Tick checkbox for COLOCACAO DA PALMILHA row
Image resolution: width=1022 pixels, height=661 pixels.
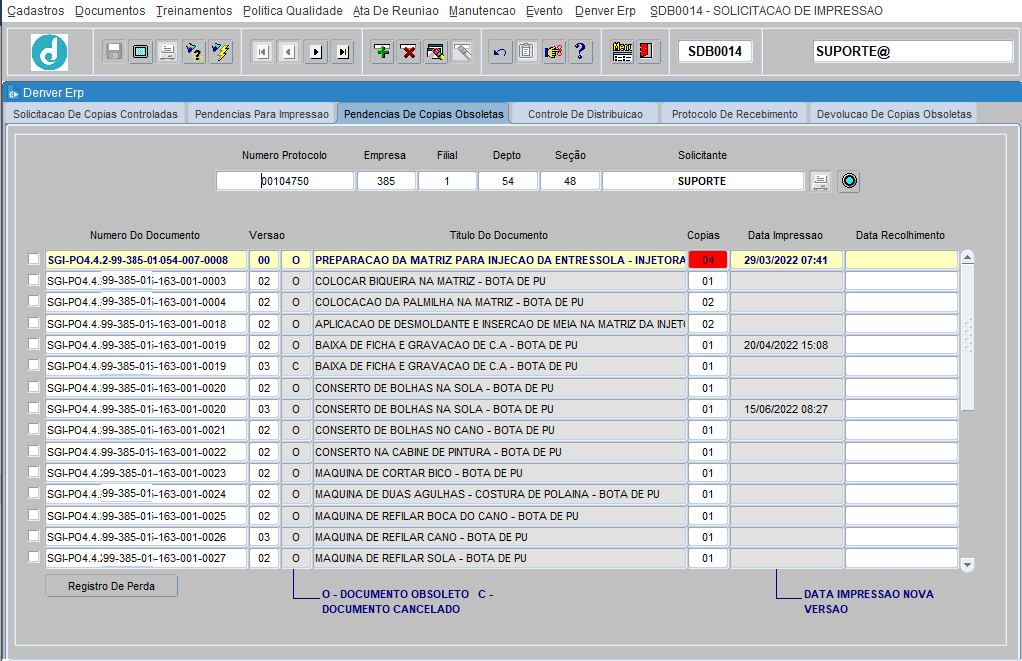click(34, 301)
